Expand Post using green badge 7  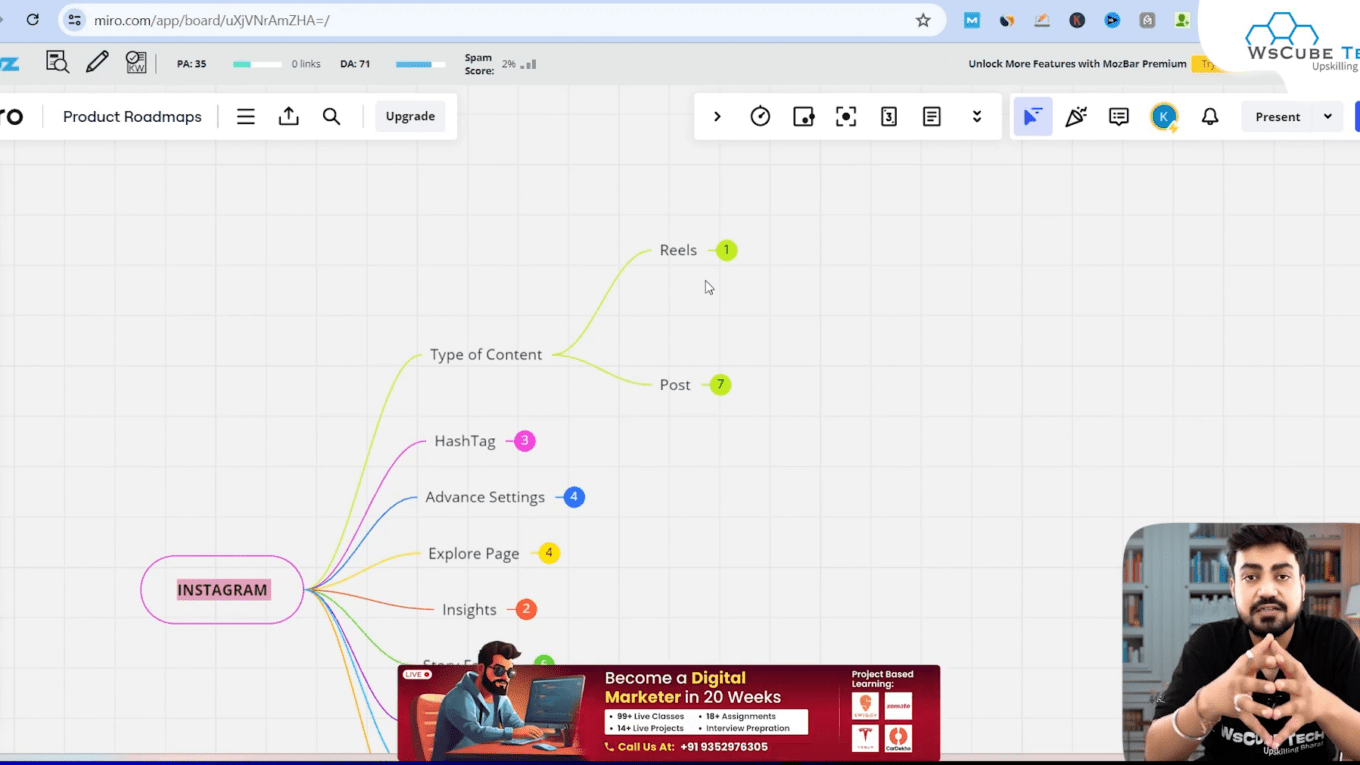point(720,385)
